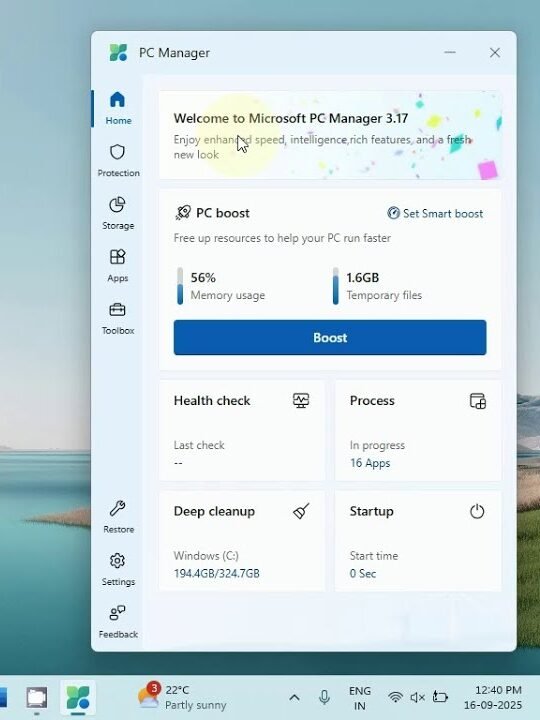Screen dimensions: 540x720
Task: Click the Last check label
Action: point(199,445)
